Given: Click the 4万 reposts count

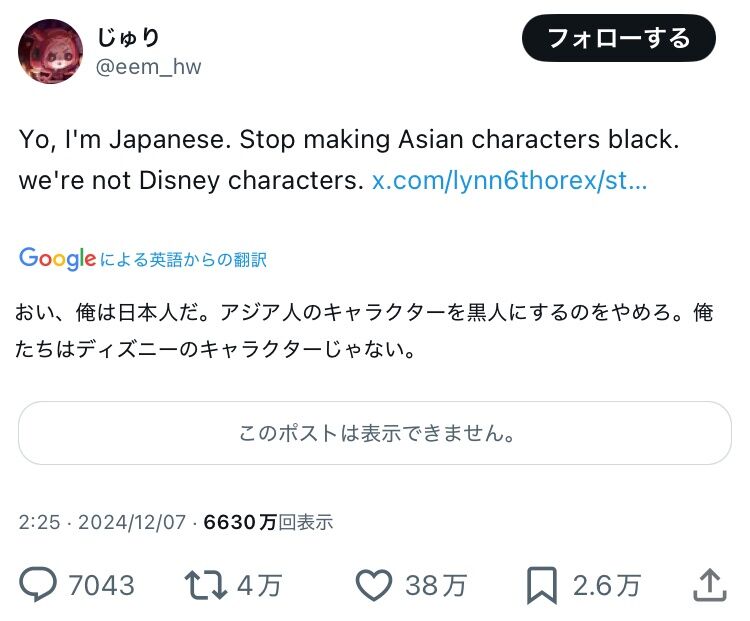Looking at the screenshot, I should [259, 585].
